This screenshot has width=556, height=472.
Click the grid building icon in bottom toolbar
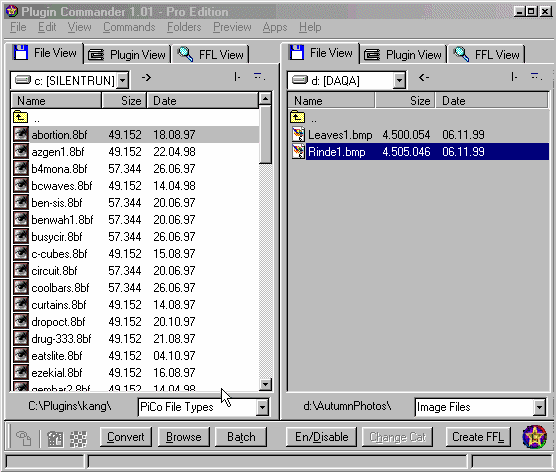55,438
